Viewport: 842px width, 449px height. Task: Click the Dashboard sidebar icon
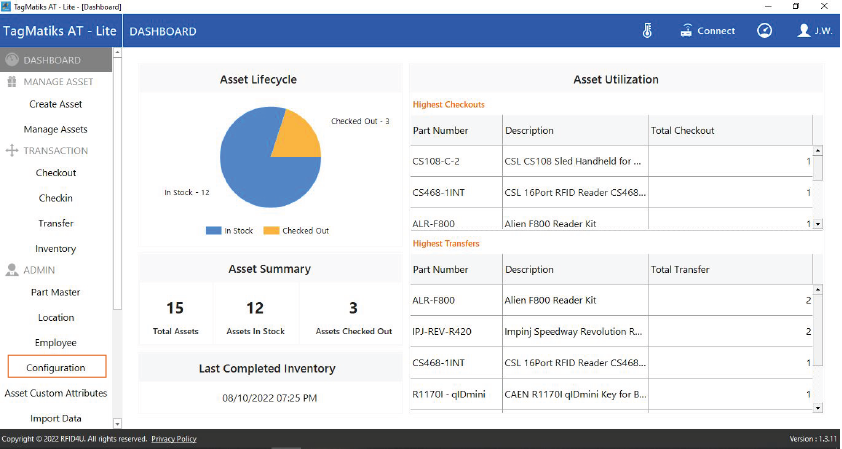click(12, 60)
